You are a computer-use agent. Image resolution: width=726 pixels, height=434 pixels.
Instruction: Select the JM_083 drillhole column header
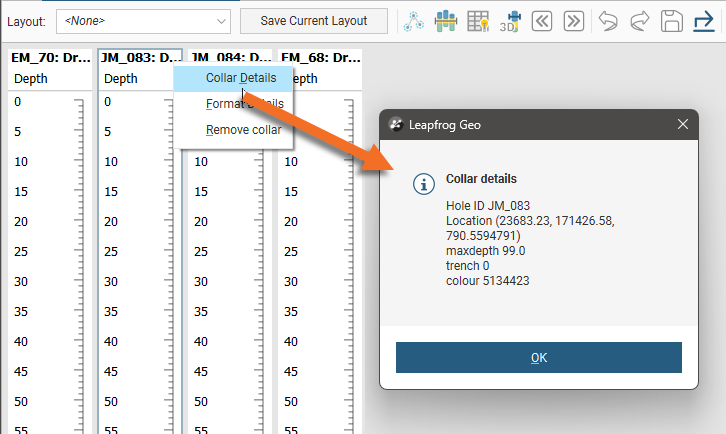(140, 58)
